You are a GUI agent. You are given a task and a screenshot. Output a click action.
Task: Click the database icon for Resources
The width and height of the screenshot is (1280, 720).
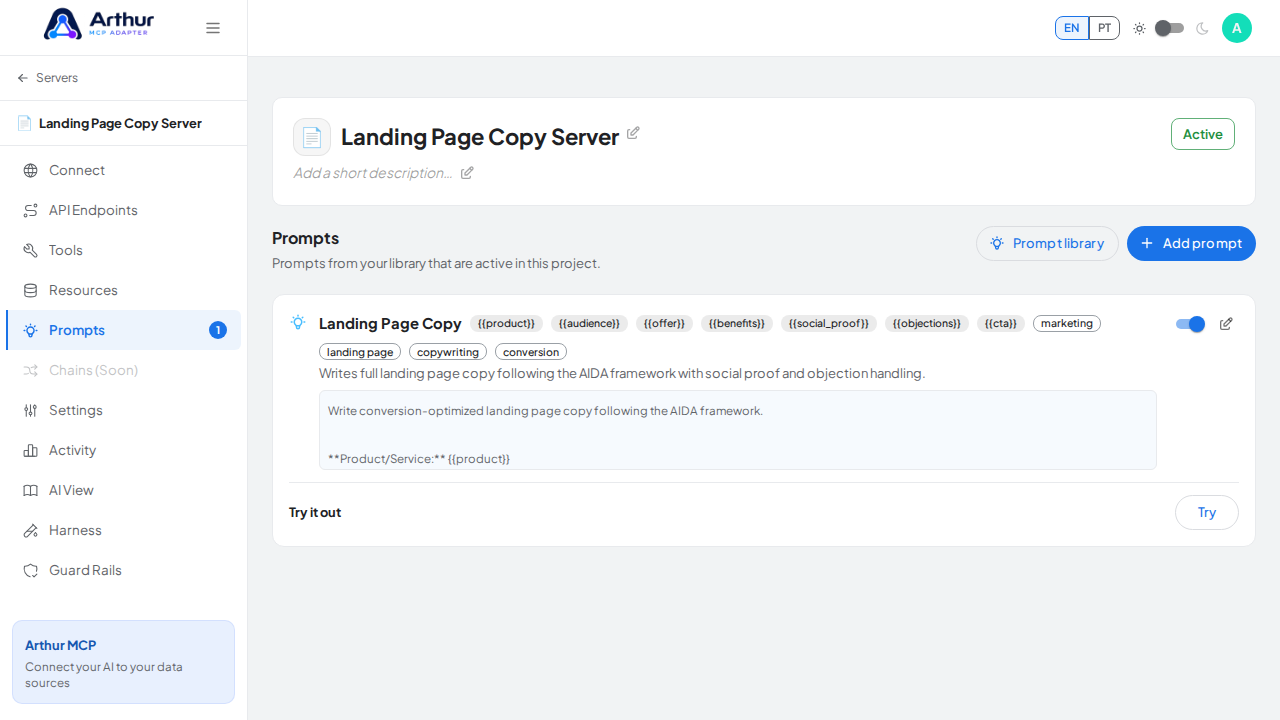click(30, 290)
